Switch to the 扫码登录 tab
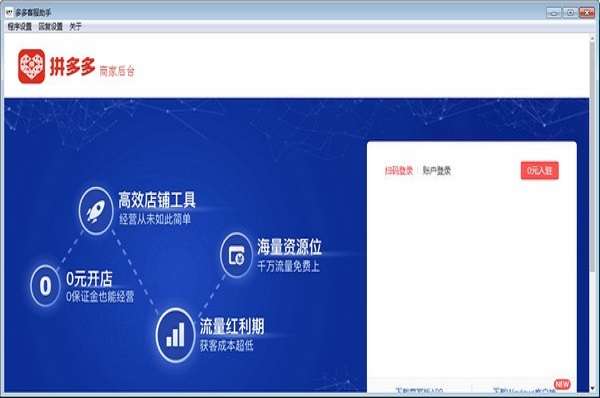Screen dimensions: 600x398 (399, 171)
